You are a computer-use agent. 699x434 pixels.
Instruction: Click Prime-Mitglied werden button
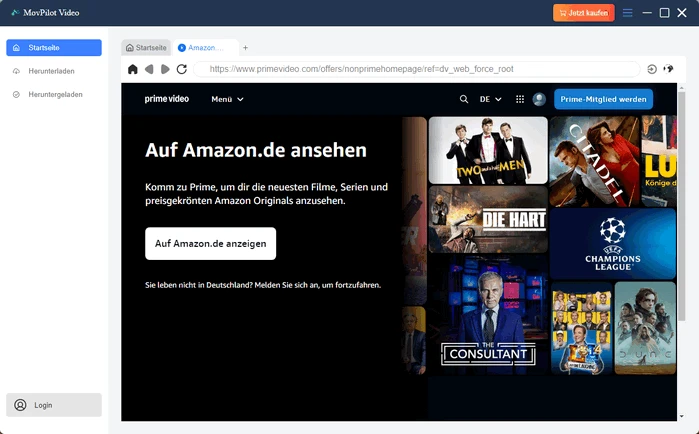tap(603, 99)
